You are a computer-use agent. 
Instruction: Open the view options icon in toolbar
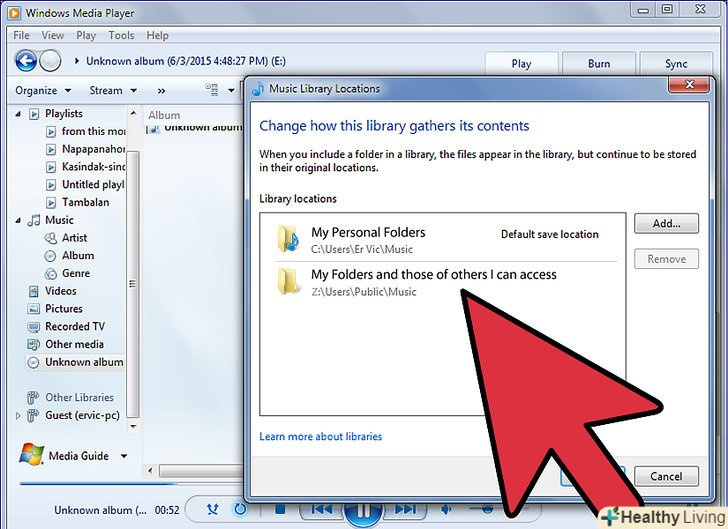212,90
